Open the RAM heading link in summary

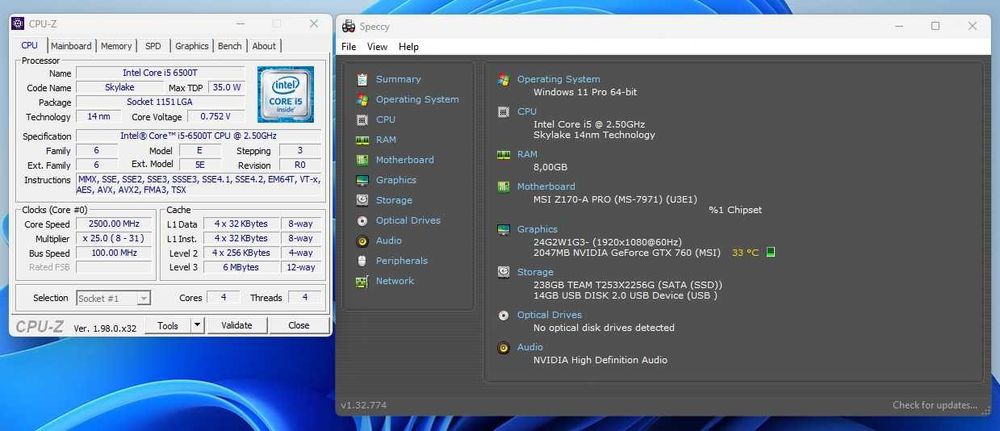click(x=527, y=154)
